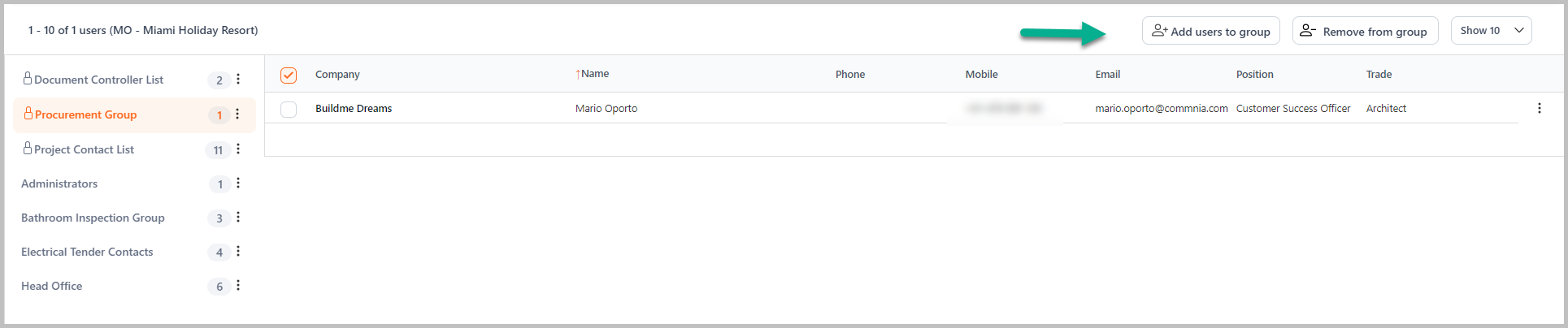The width and height of the screenshot is (1568, 328).
Task: Toggle the select-all checkbox in table header
Action: click(x=289, y=75)
